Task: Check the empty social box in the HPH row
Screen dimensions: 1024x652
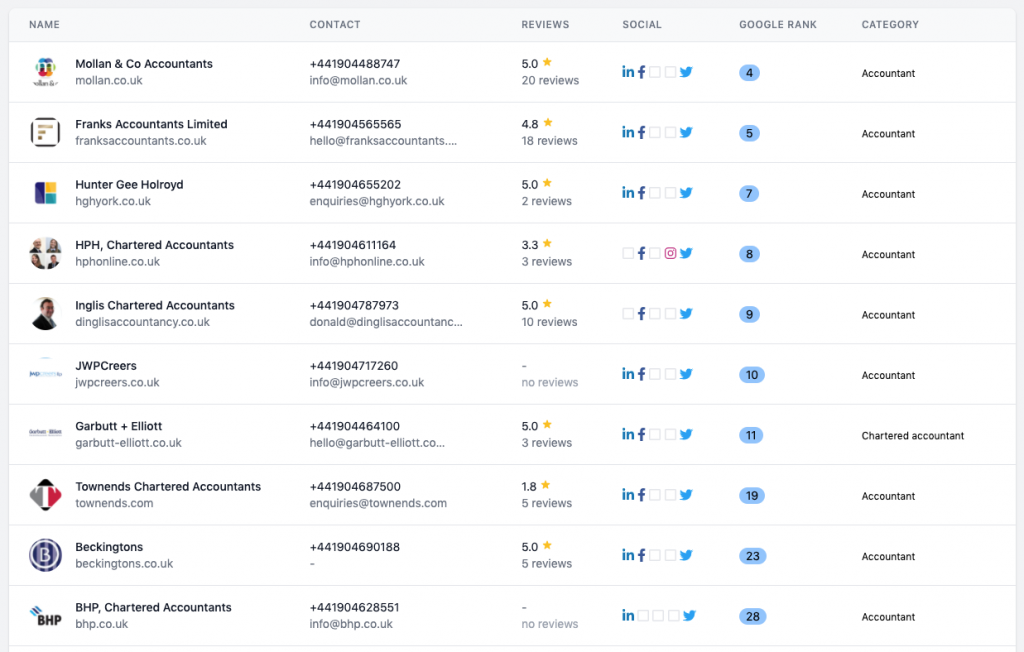Action: [627, 253]
